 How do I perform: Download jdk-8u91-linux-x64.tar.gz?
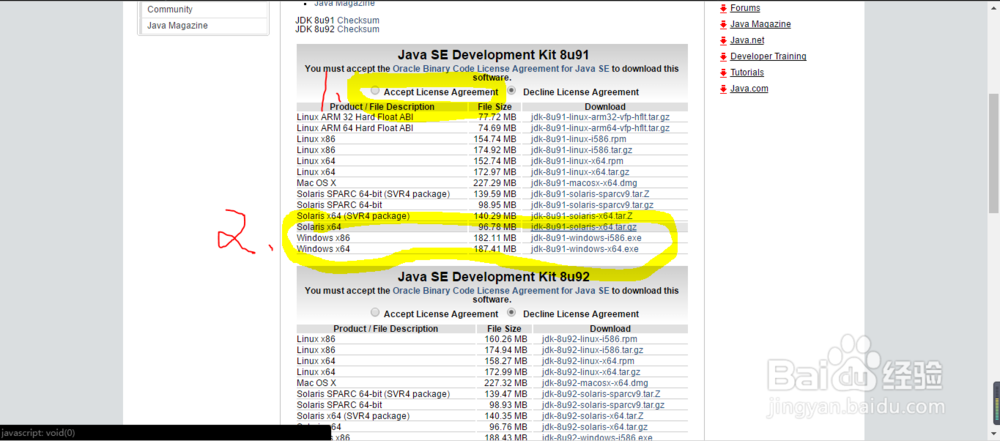(580, 172)
